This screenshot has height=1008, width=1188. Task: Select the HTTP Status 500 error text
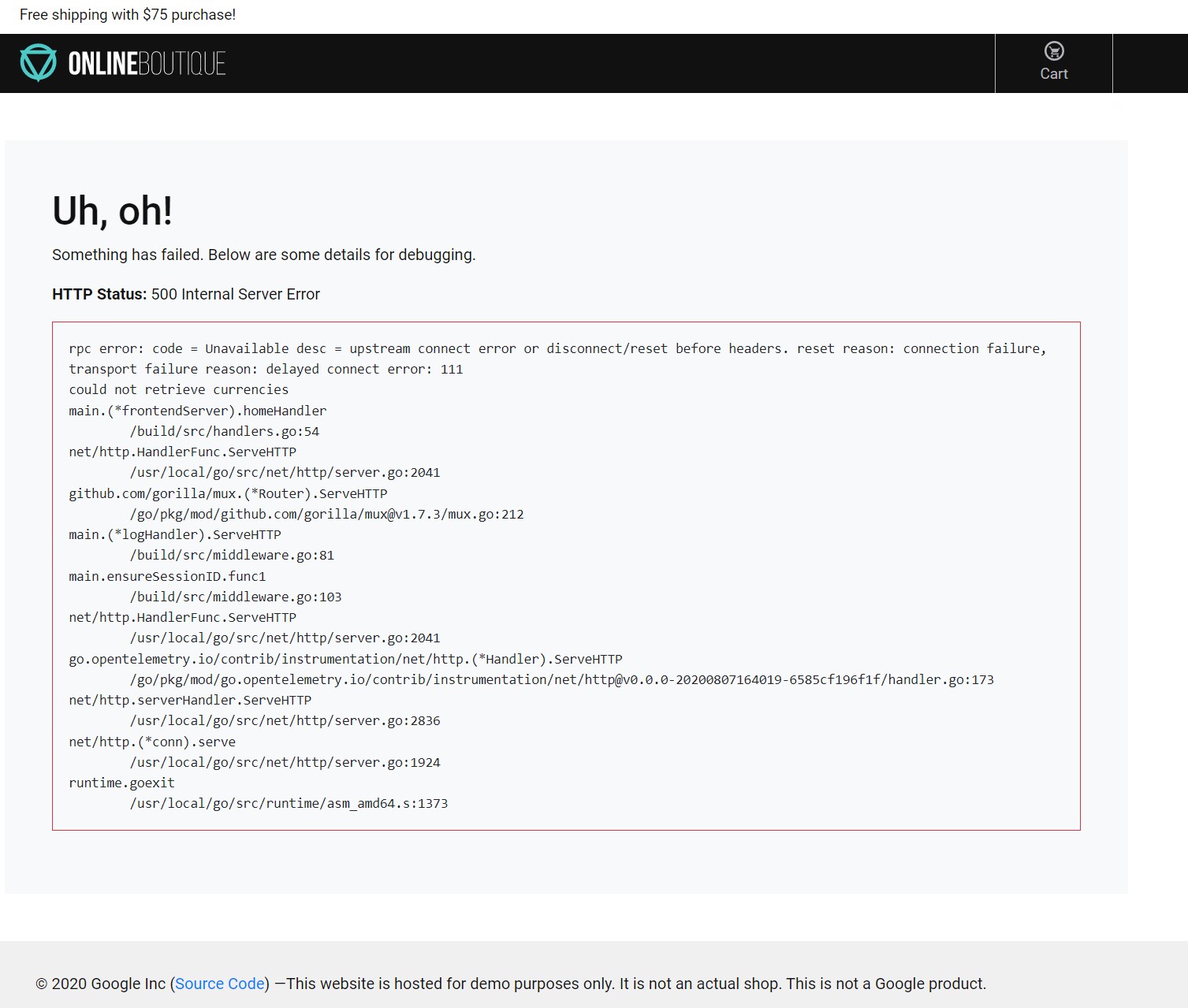pos(185,294)
